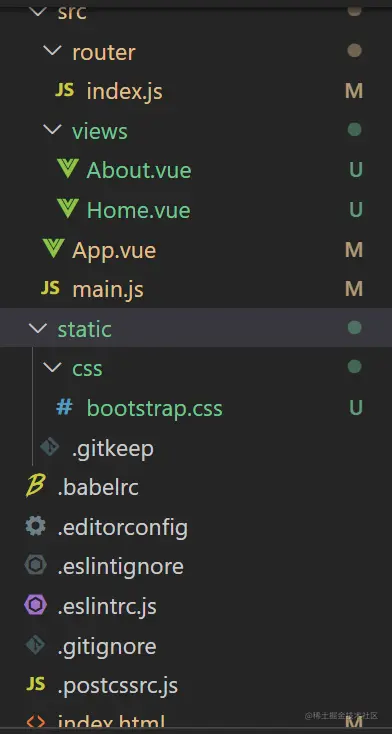Click the Vue logo beside Home.vue
The image size is (392, 734).
[x=68, y=208]
